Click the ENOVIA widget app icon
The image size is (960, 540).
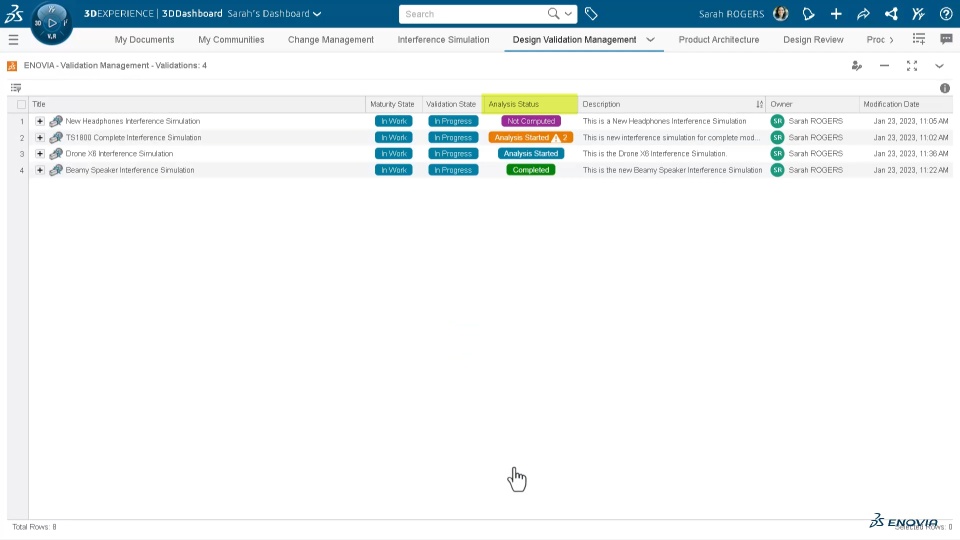[x=12, y=66]
